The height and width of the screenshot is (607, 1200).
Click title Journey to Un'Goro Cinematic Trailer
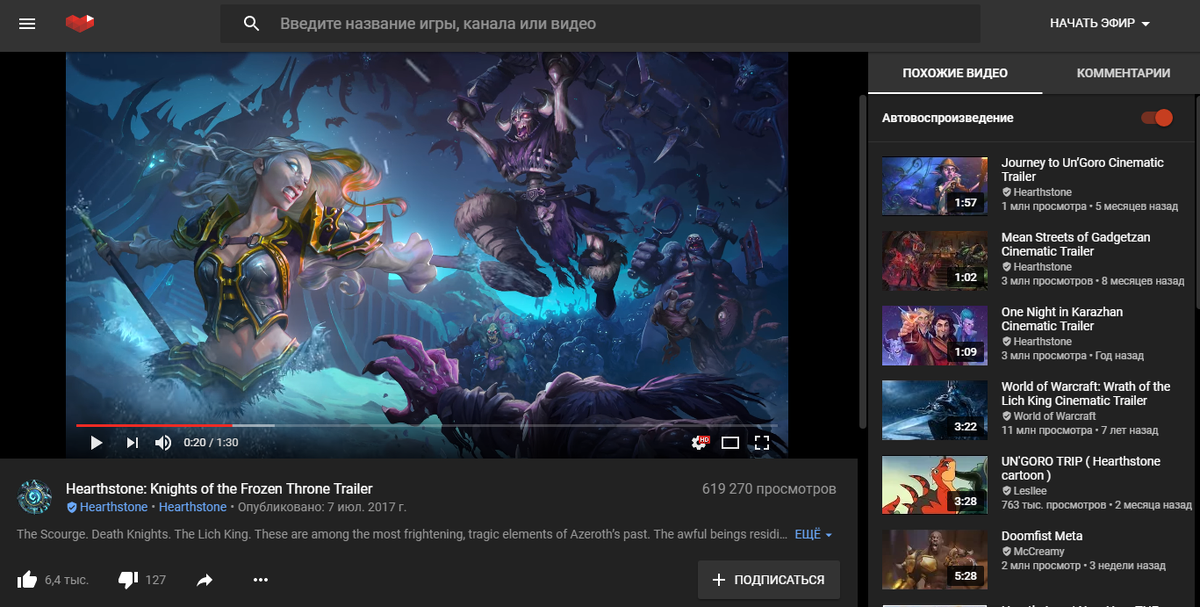click(x=1083, y=169)
